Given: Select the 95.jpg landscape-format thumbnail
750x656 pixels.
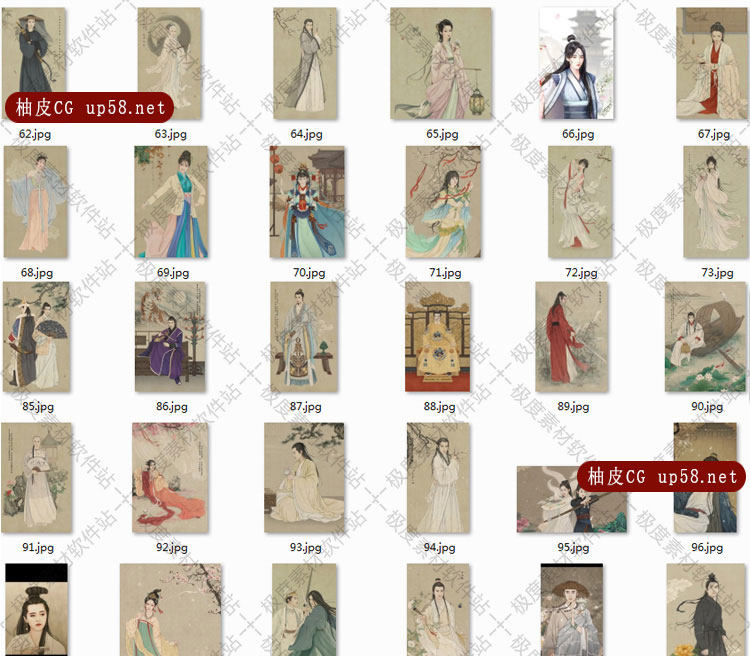Looking at the screenshot, I should tap(572, 500).
